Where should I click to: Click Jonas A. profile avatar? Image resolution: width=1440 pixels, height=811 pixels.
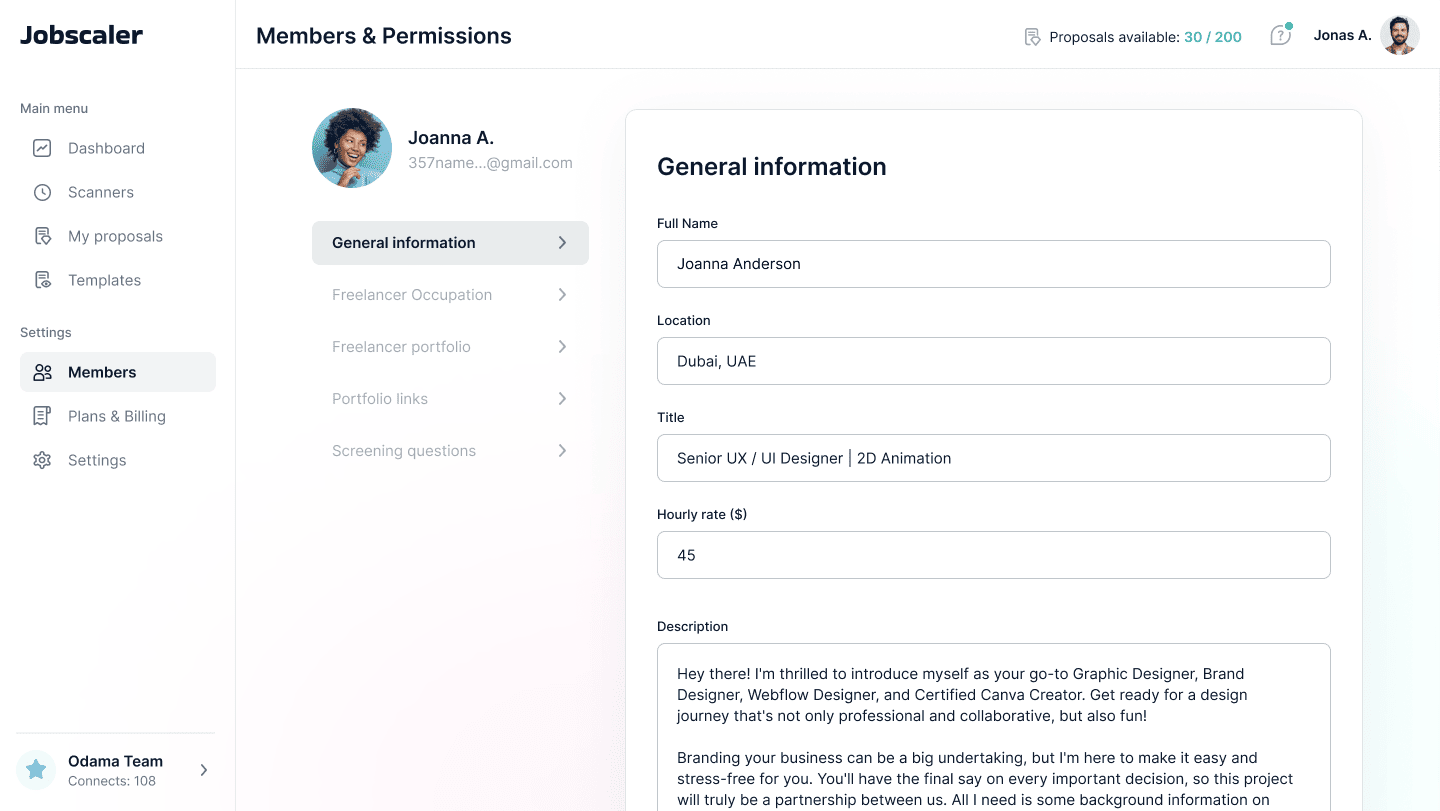1400,36
